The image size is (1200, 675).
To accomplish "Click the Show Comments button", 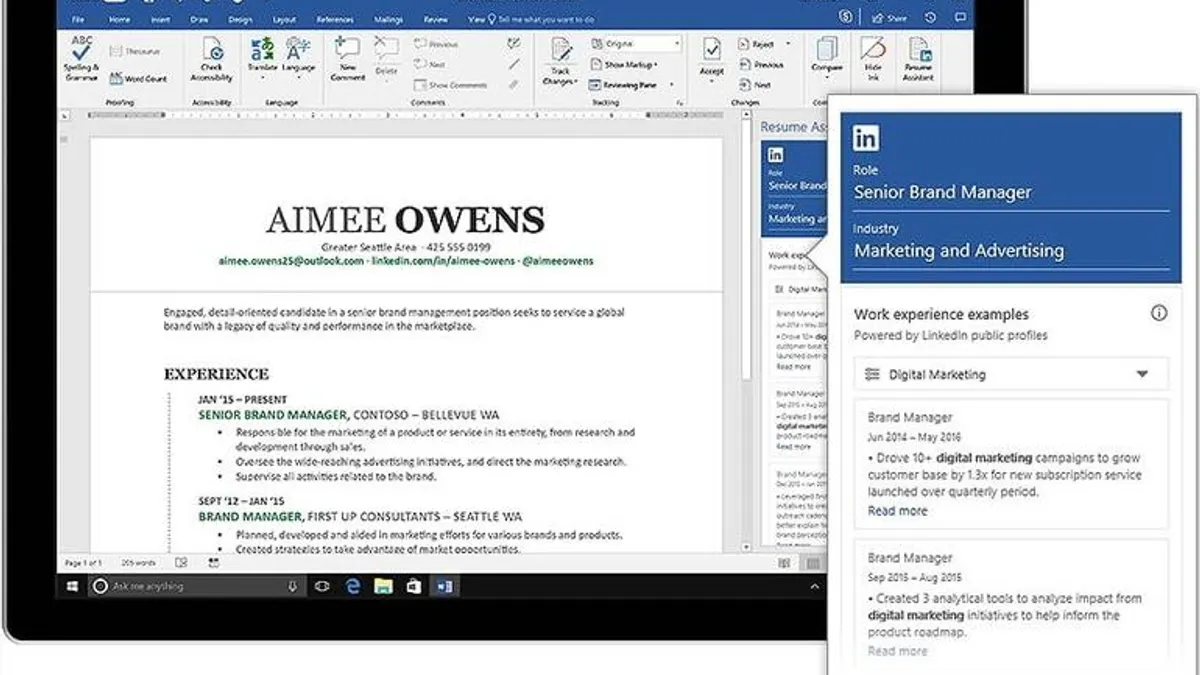I will tap(450, 85).
